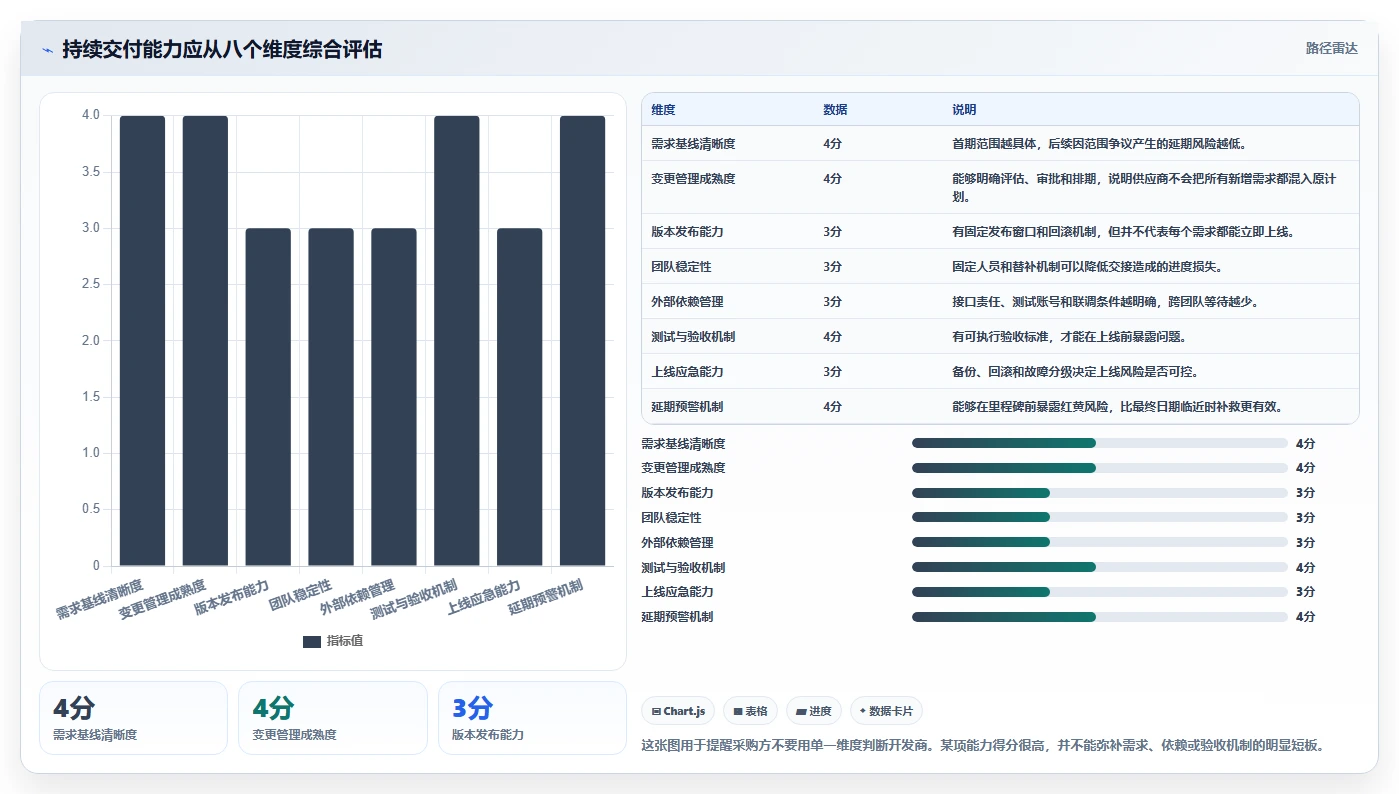Click the 上线应急能力 bar in chart
This screenshot has height=794, width=1399.
[520, 397]
